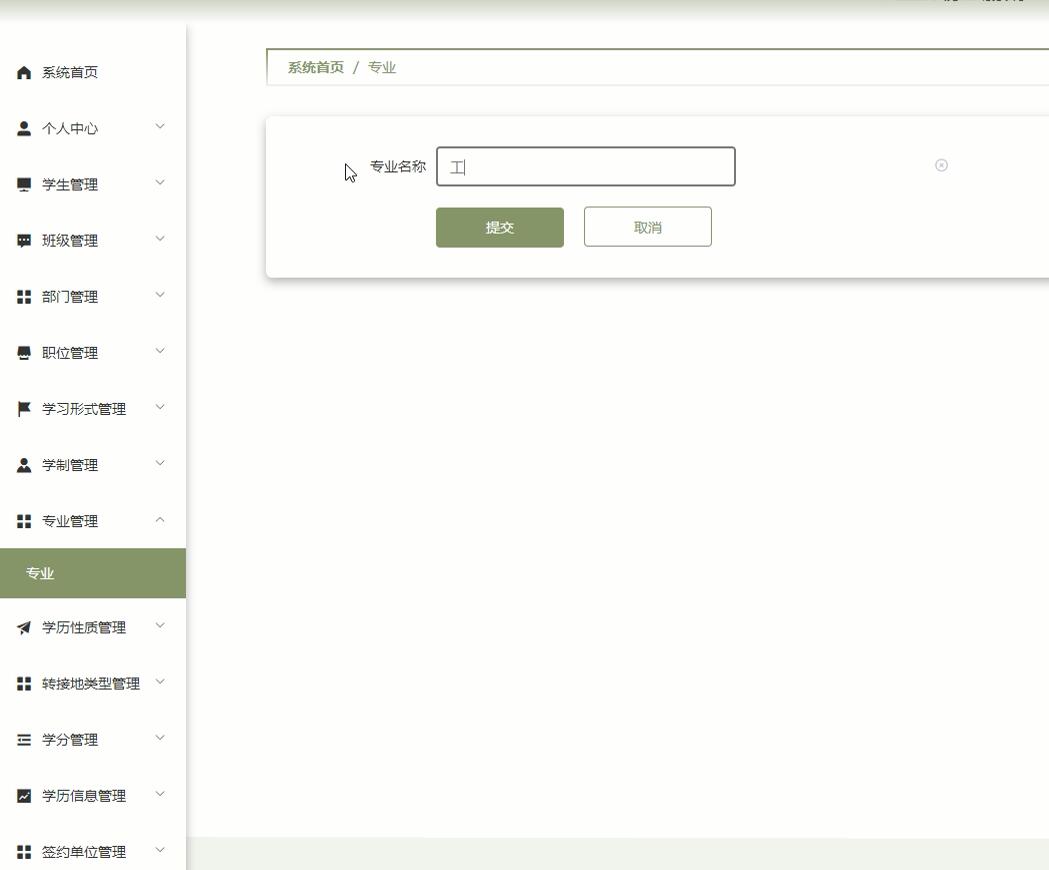Select the highlighted 专业 submenu item
The width and height of the screenshot is (1049, 870).
point(93,573)
